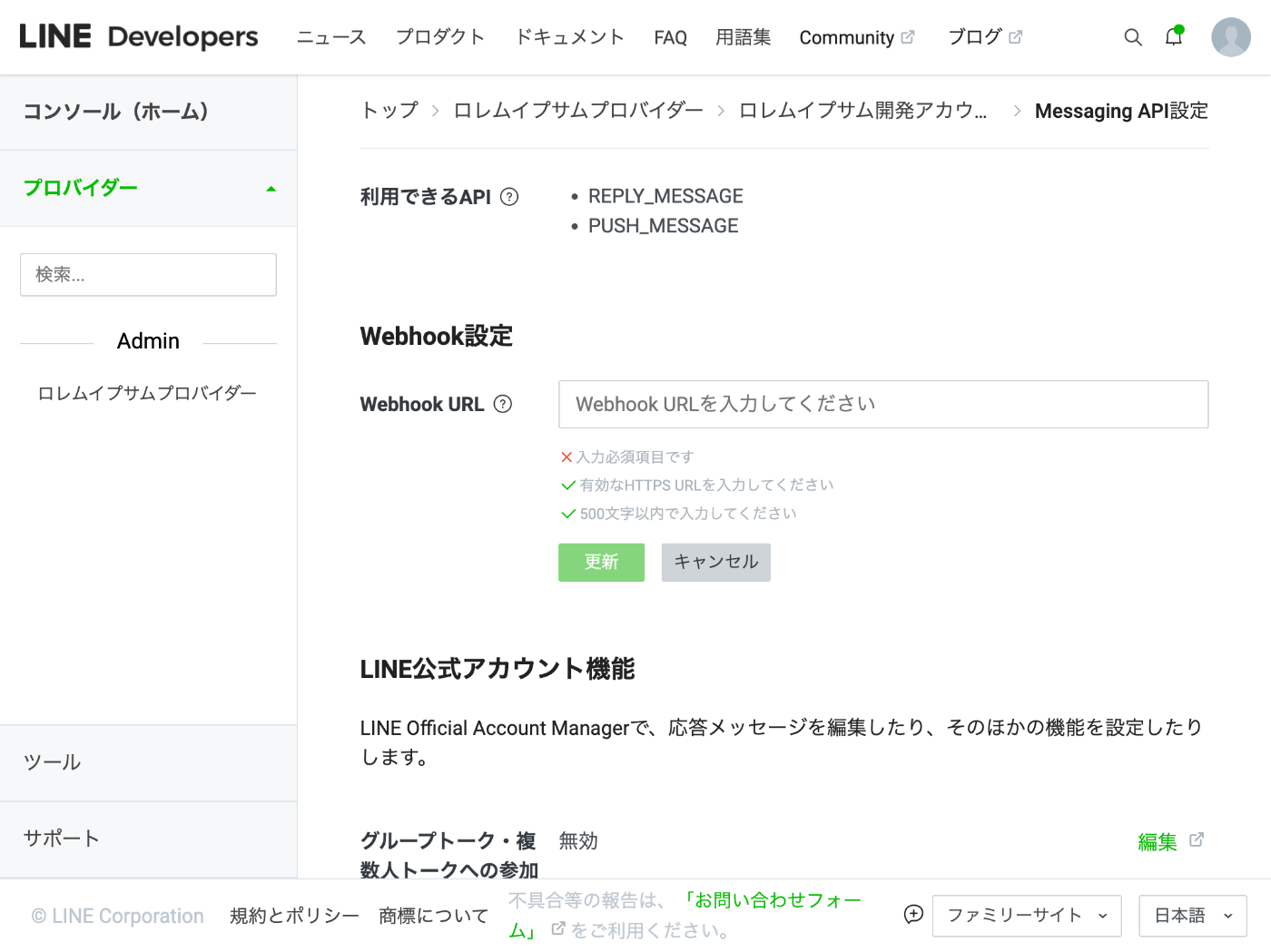Open コンソール（ホーム） in sidebar
Screen dimensions: 1271x952
[x=149, y=113]
